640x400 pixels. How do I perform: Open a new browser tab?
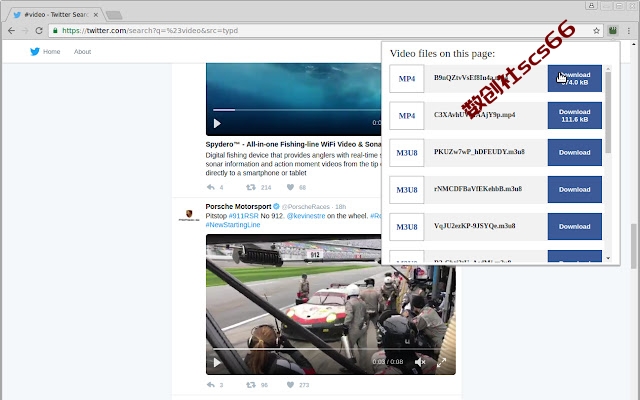[x=114, y=16]
